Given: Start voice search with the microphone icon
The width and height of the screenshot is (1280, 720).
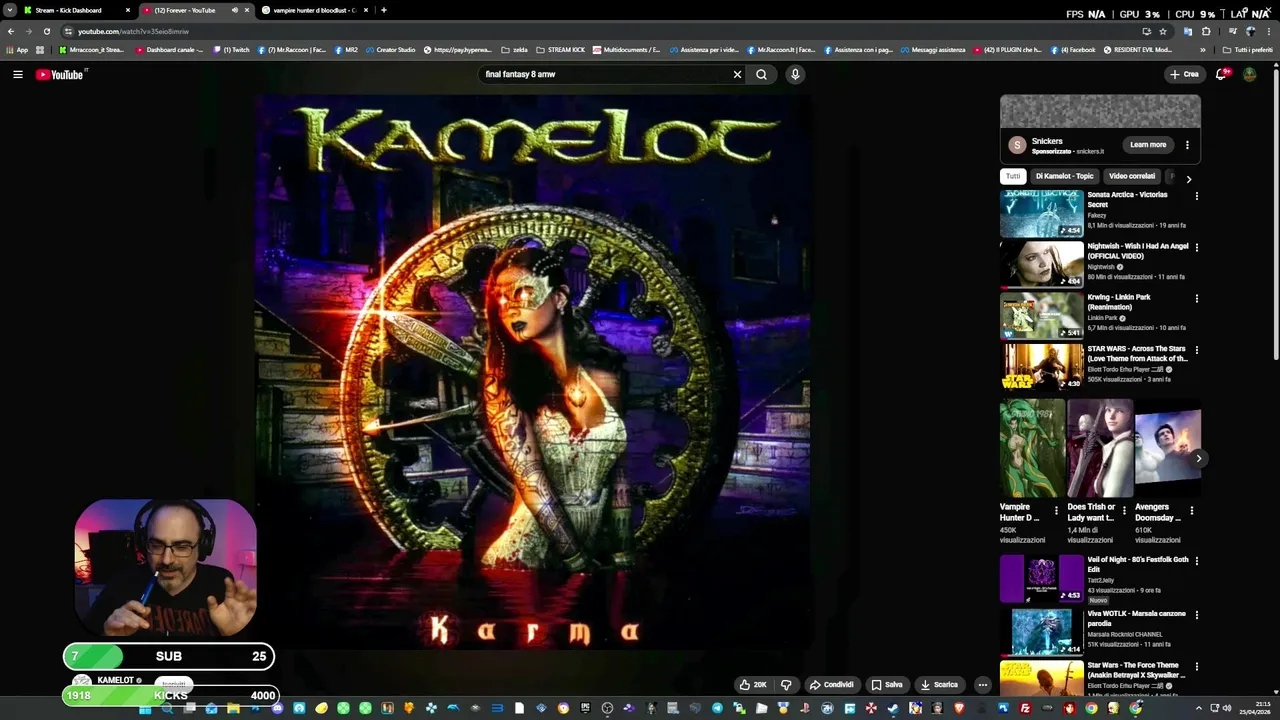Looking at the screenshot, I should coord(795,74).
